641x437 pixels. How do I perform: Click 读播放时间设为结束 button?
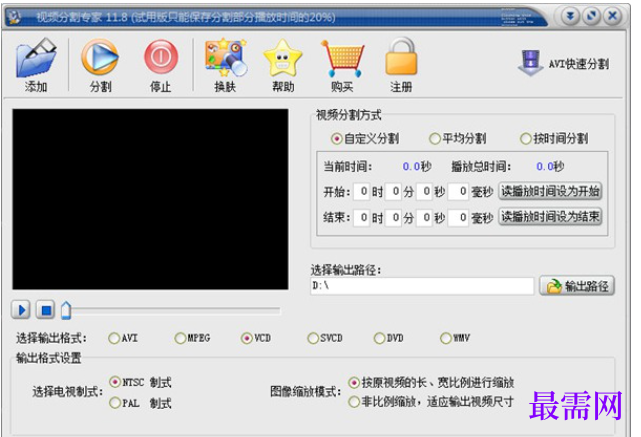(x=550, y=216)
